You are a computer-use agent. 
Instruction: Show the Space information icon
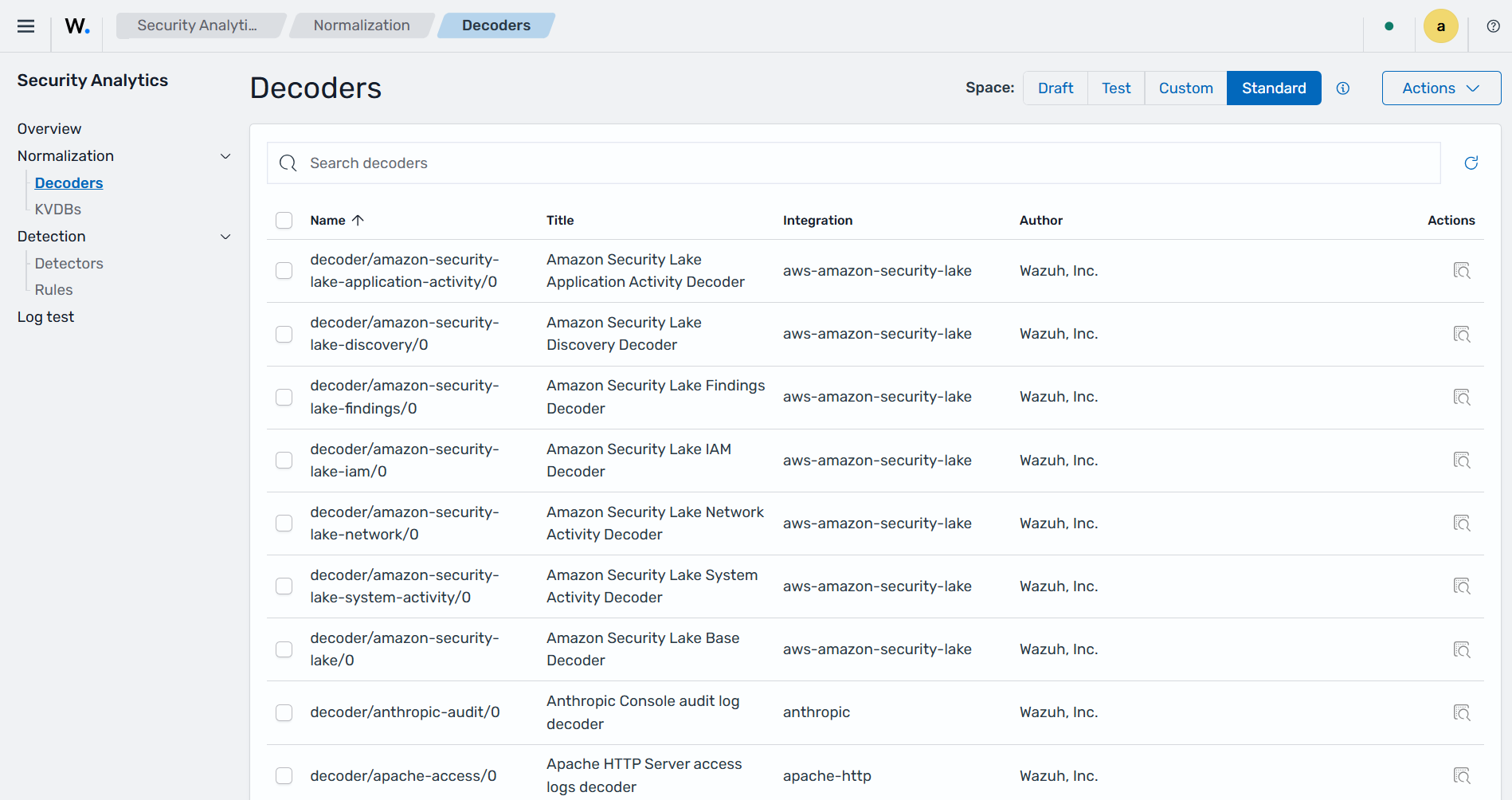tap(1343, 88)
